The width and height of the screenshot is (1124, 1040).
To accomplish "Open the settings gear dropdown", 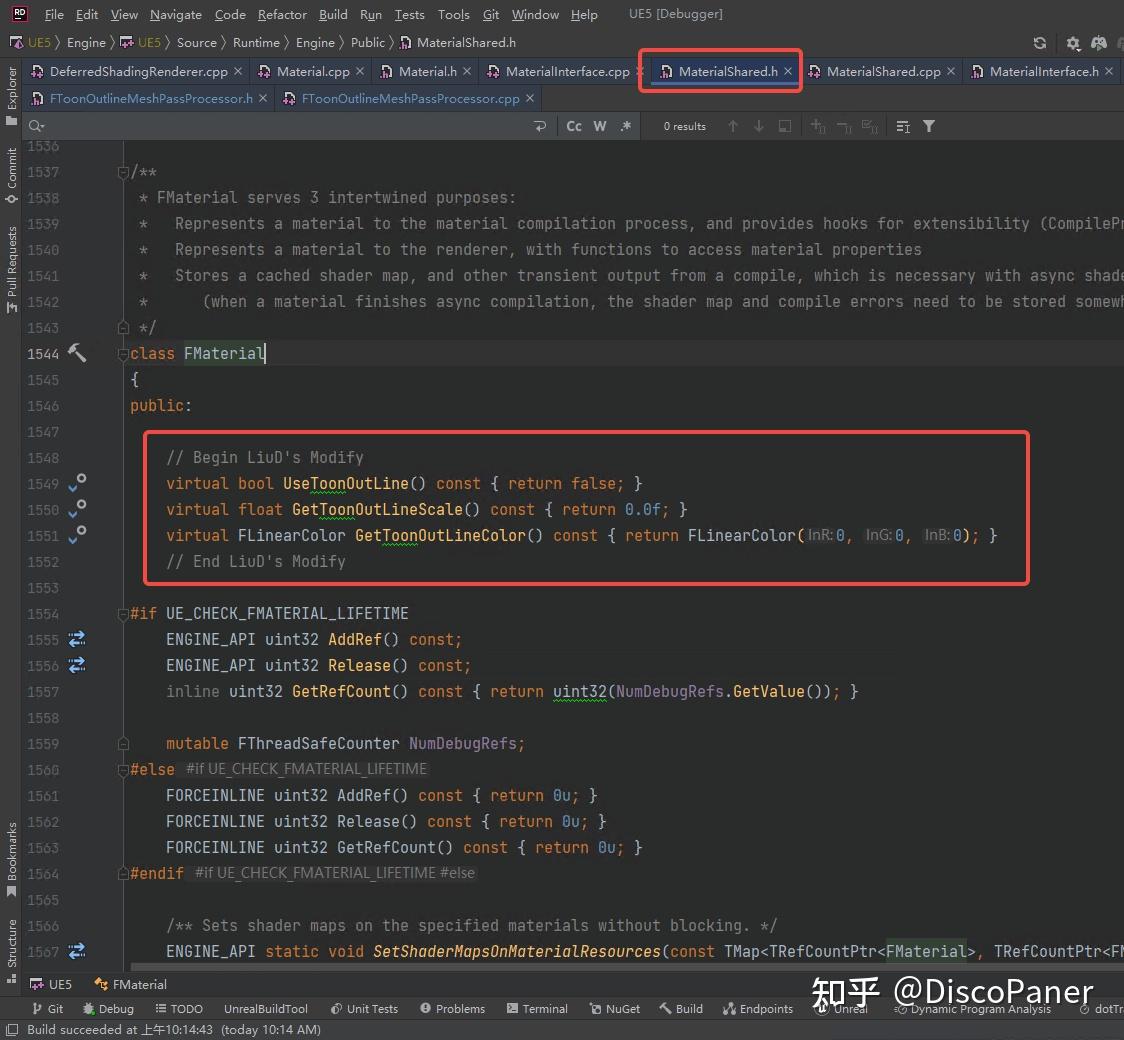I will [1072, 43].
